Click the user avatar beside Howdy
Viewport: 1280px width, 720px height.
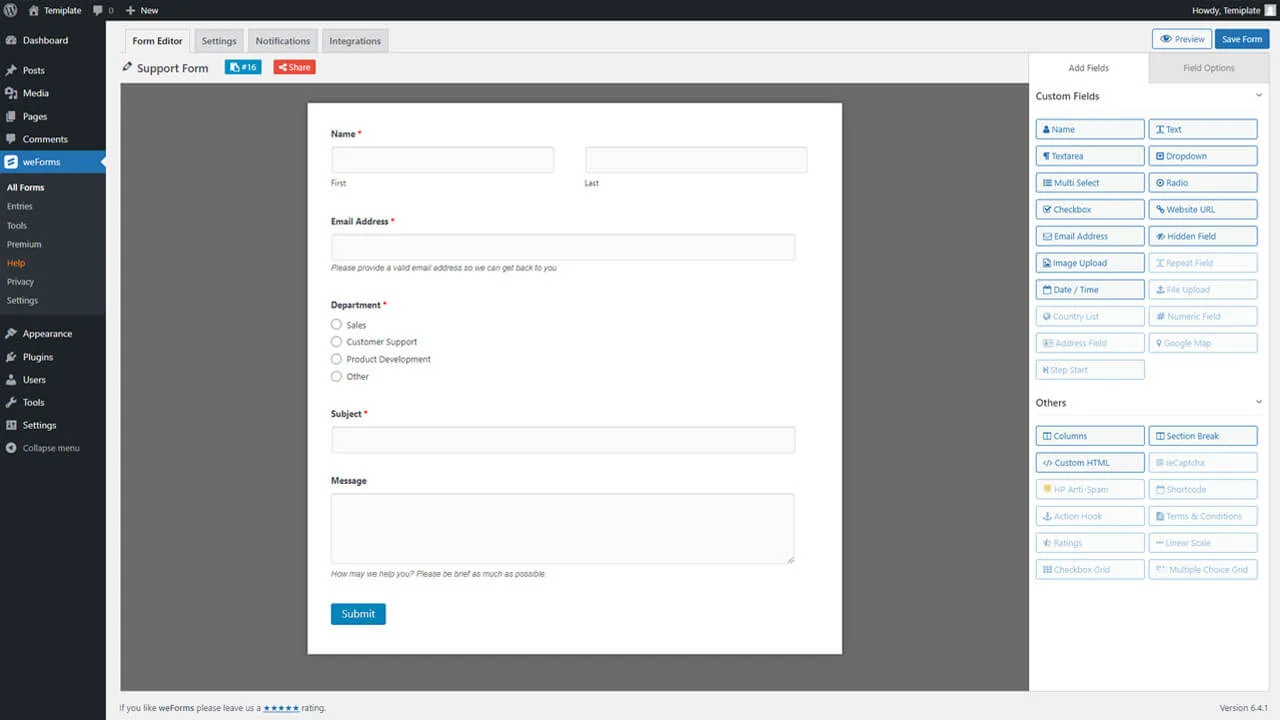tap(1270, 10)
